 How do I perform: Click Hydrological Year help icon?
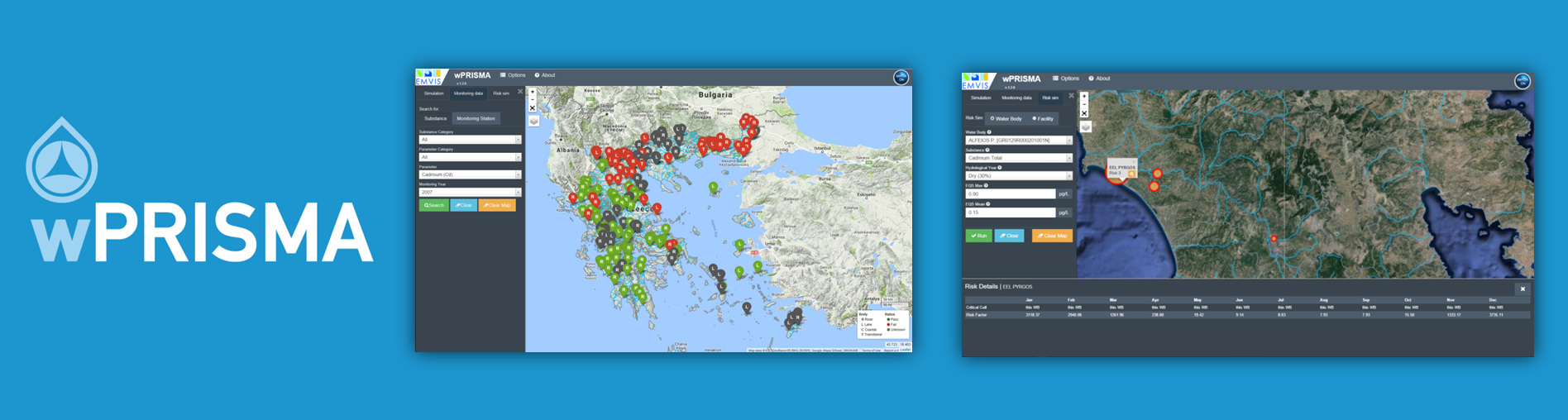tap(1000, 168)
